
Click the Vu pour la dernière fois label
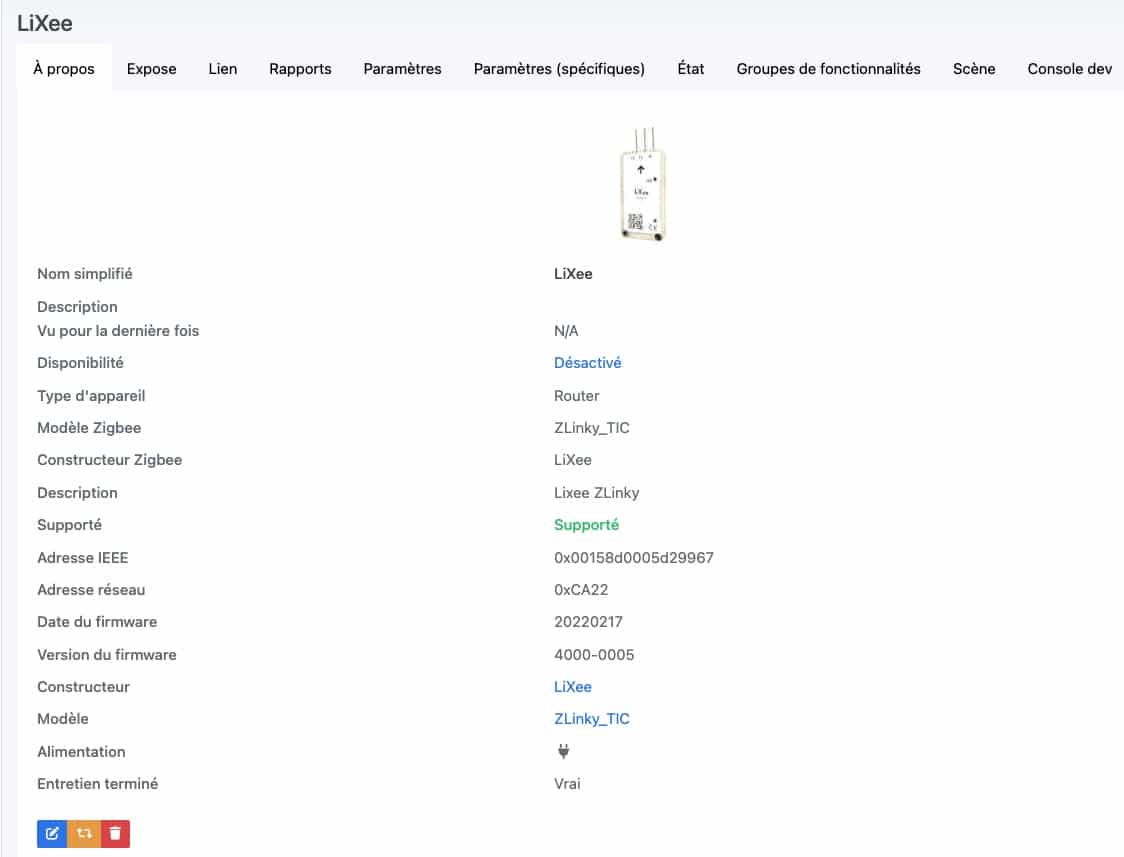(x=118, y=330)
